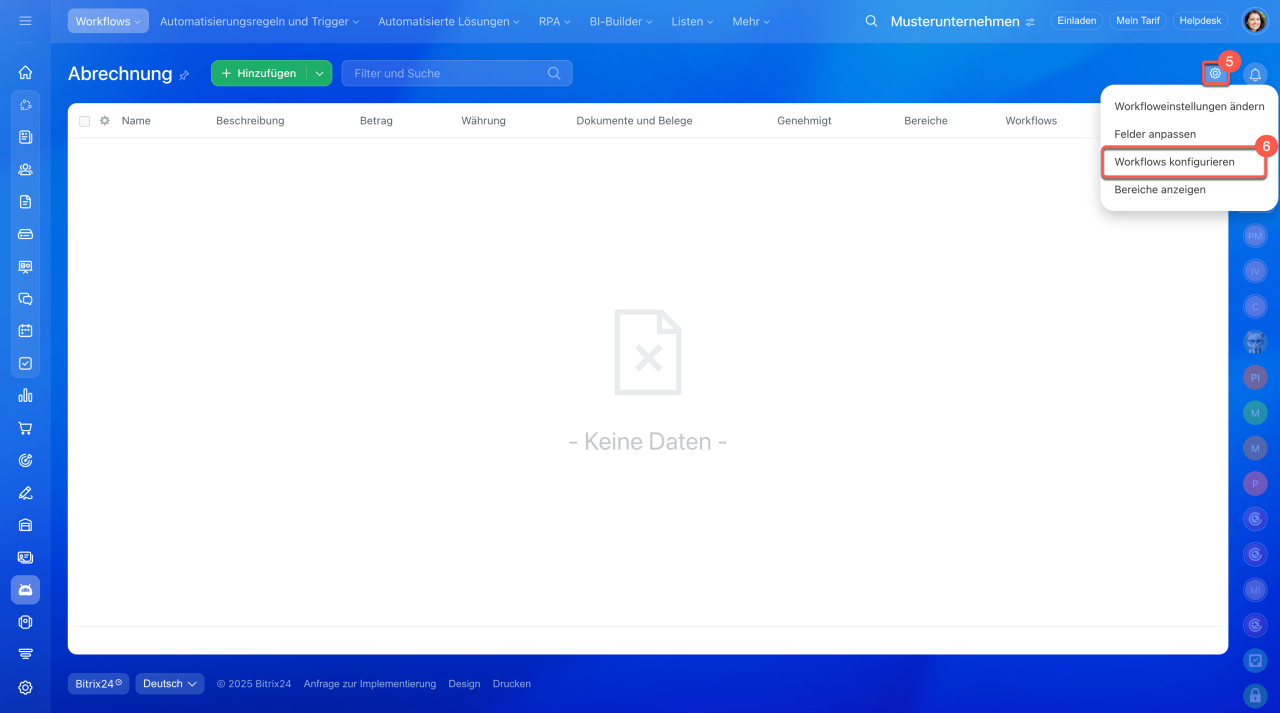Image resolution: width=1280 pixels, height=713 pixels.
Task: Open the hamburger menu icon
Action: tap(25, 21)
